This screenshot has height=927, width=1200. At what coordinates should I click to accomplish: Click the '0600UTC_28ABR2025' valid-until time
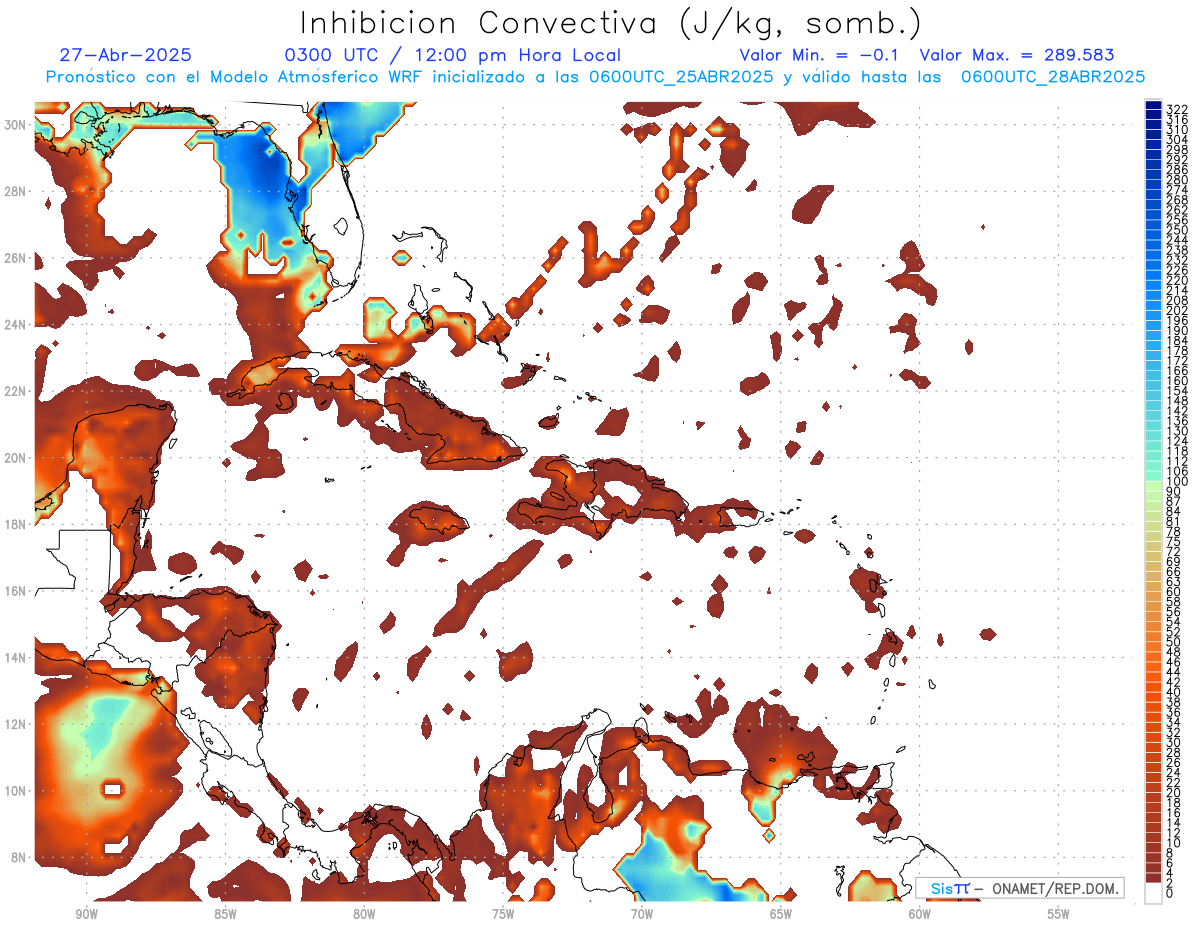pos(1053,77)
